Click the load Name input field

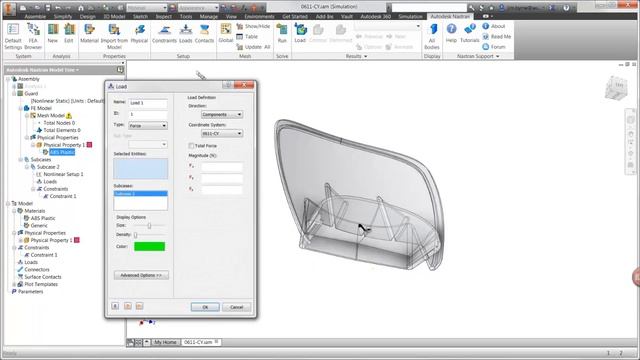pyautogui.click(x=148, y=103)
